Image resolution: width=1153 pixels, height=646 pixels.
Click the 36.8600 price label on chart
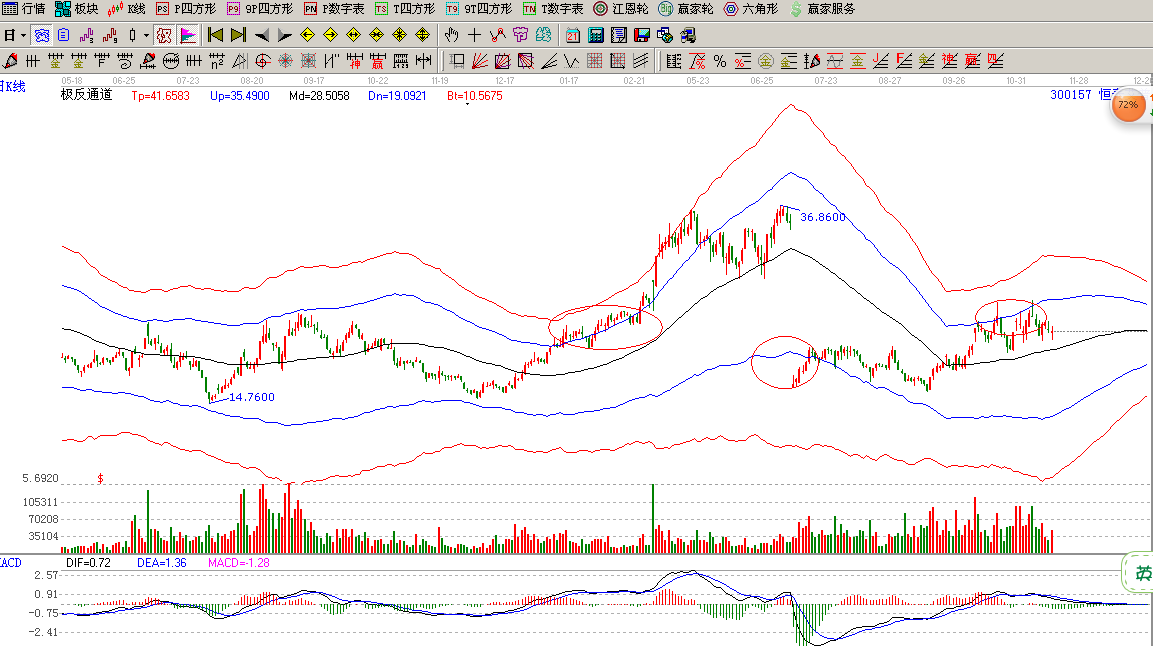(823, 217)
